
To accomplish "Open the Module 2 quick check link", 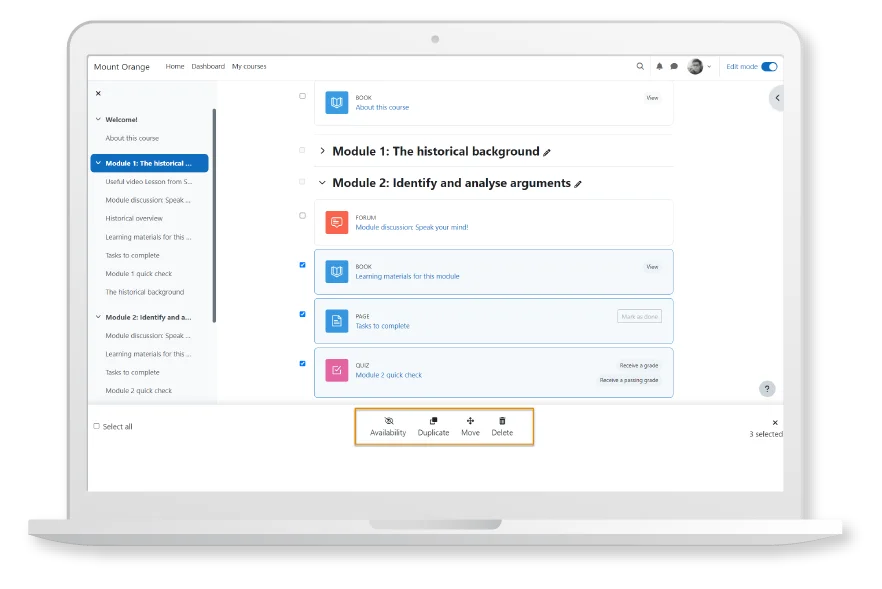I will (389, 375).
